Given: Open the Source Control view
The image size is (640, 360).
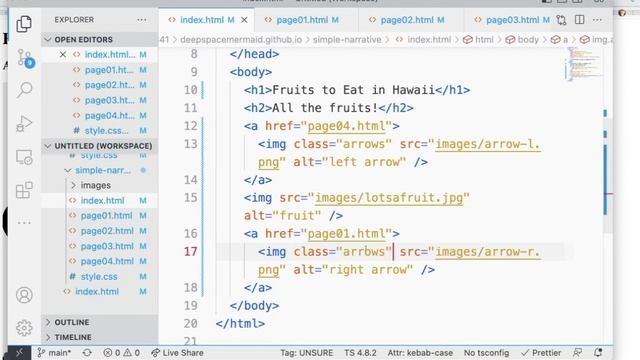Looking at the screenshot, I should (x=25, y=58).
